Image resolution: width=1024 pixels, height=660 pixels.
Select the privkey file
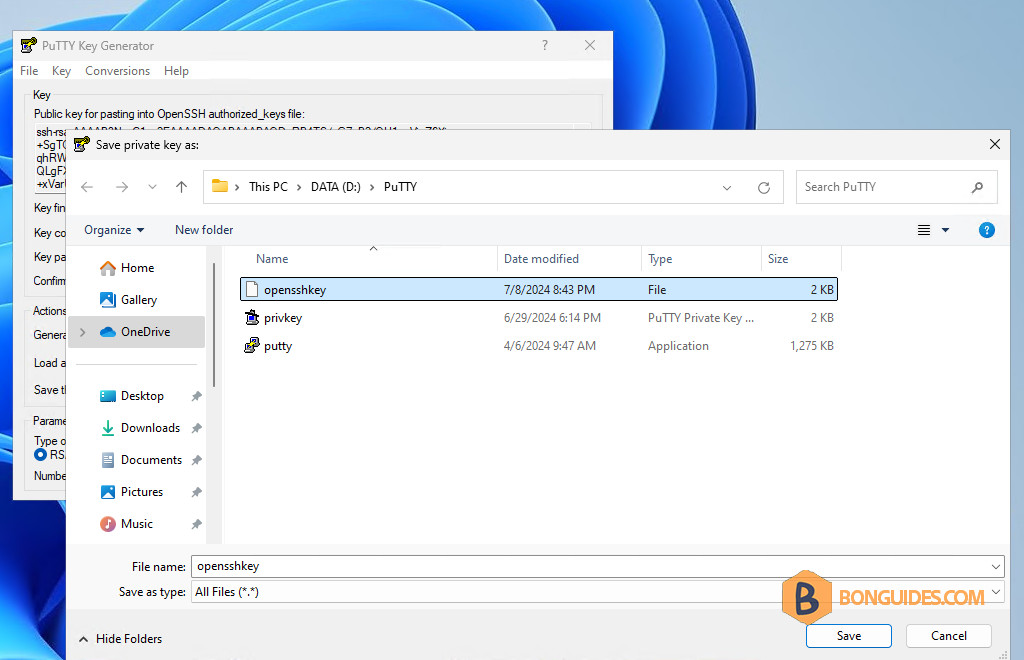pyautogui.click(x=283, y=318)
